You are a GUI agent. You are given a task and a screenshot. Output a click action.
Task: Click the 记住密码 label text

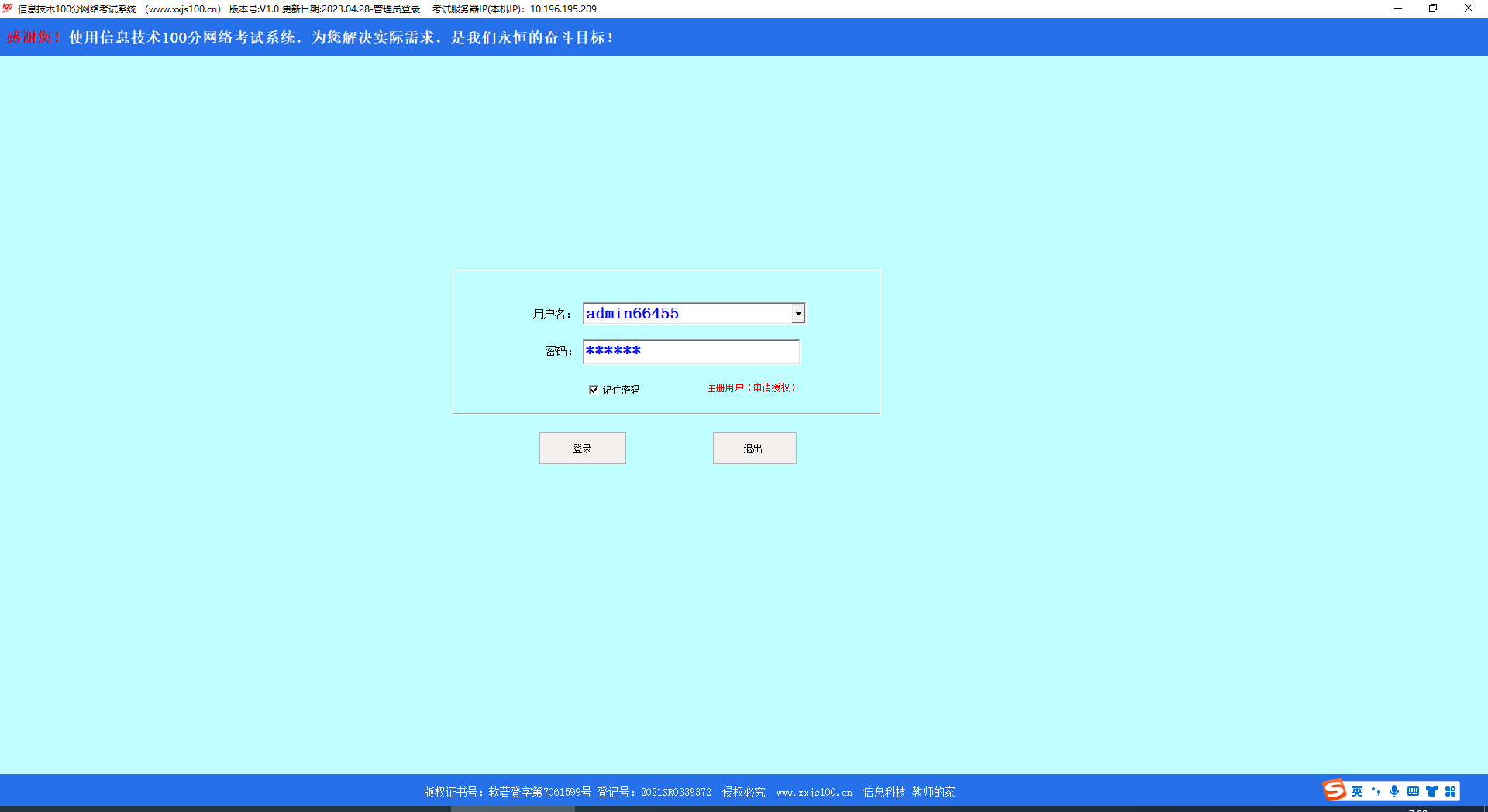[622, 390]
